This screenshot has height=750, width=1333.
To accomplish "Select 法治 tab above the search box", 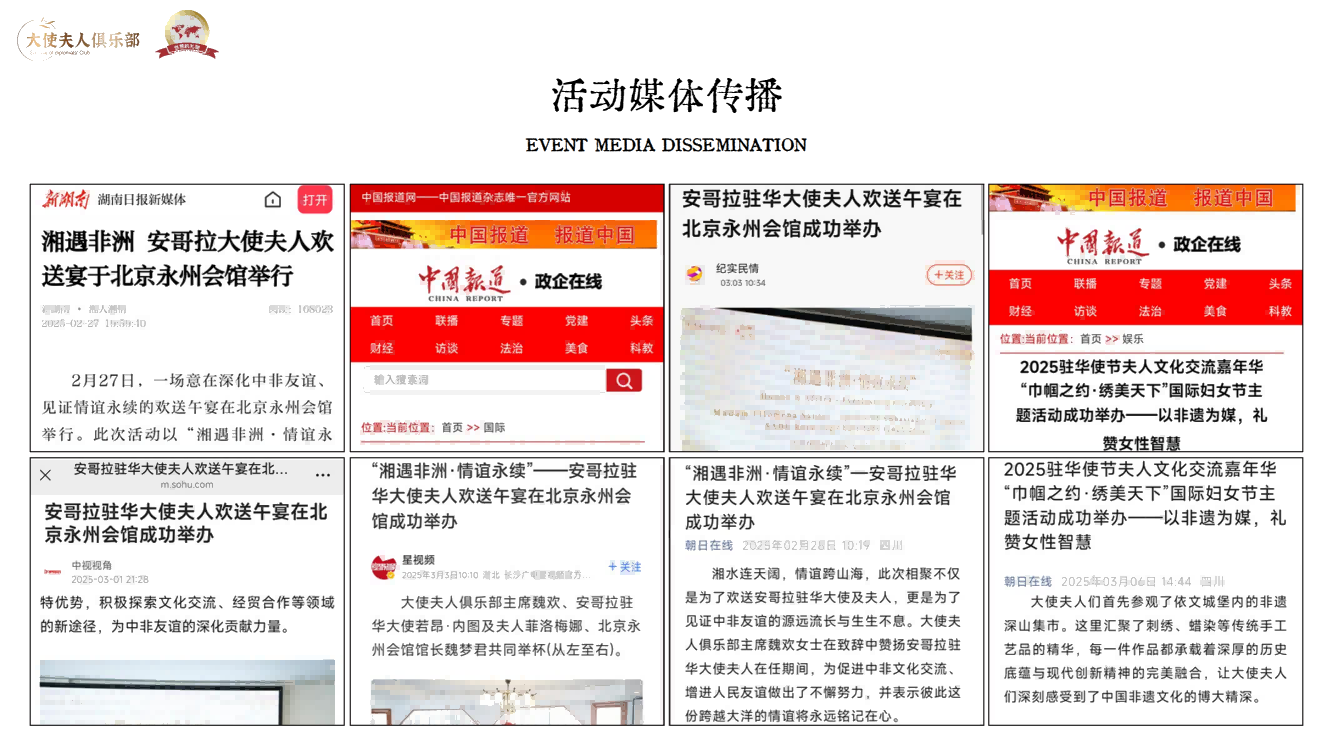I will tap(511, 348).
